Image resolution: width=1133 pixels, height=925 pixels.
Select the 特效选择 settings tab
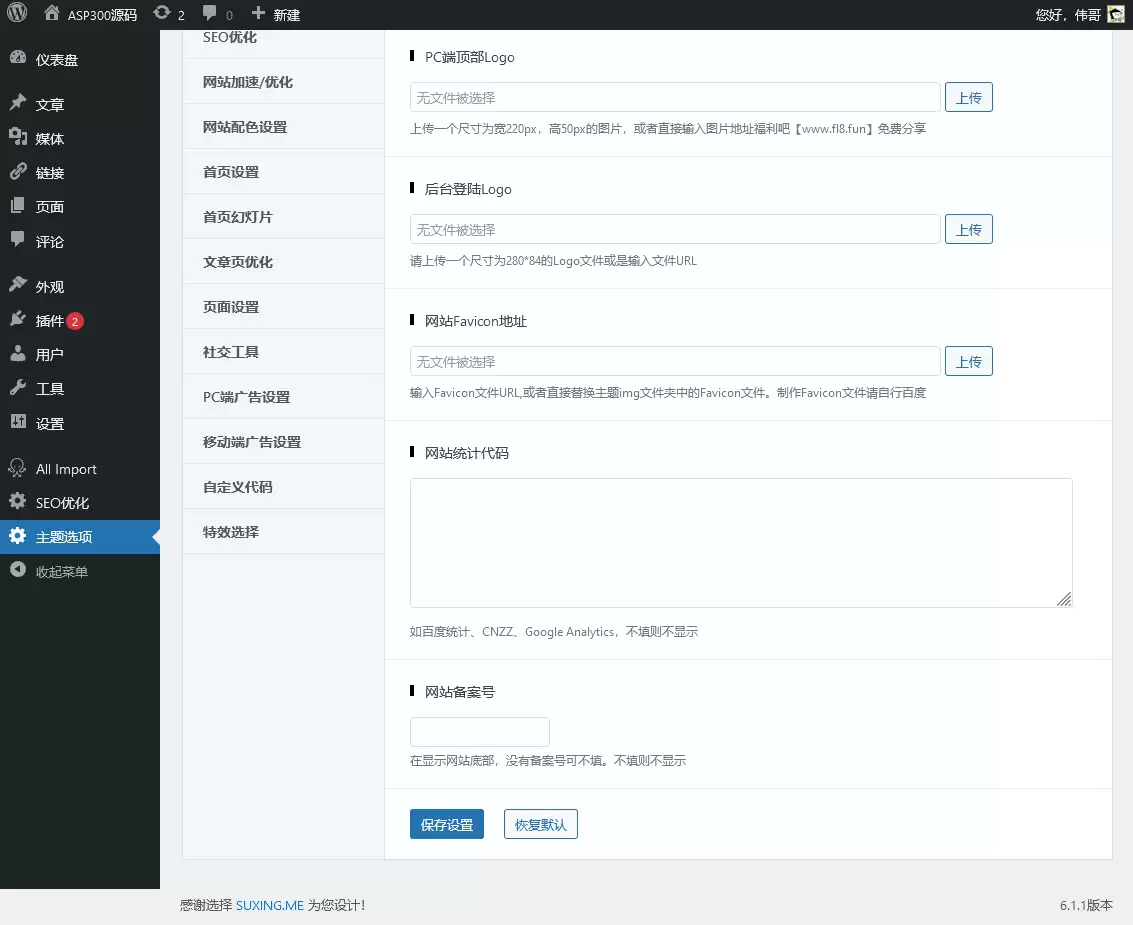pyautogui.click(x=283, y=531)
